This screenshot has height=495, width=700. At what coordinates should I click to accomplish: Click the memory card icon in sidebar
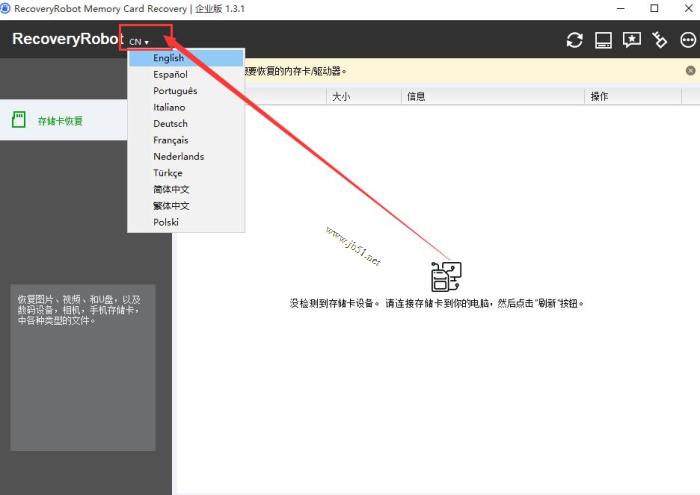(19, 120)
